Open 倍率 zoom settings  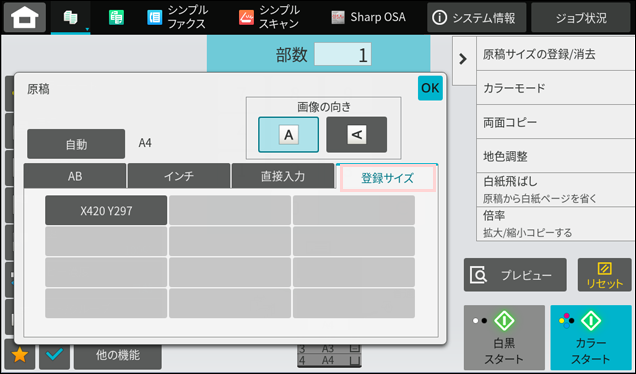pyautogui.click(x=556, y=224)
